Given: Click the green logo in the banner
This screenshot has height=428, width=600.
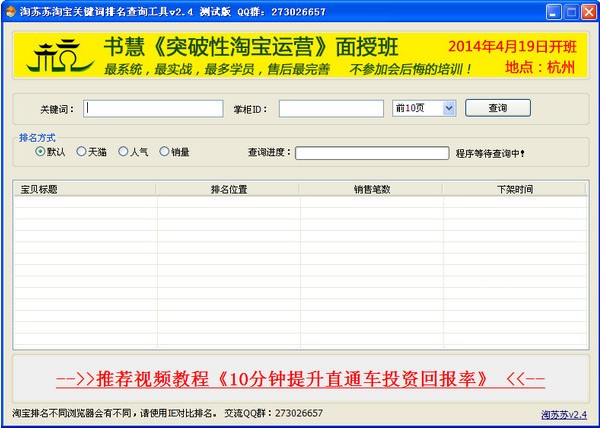Looking at the screenshot, I should [x=60, y=56].
